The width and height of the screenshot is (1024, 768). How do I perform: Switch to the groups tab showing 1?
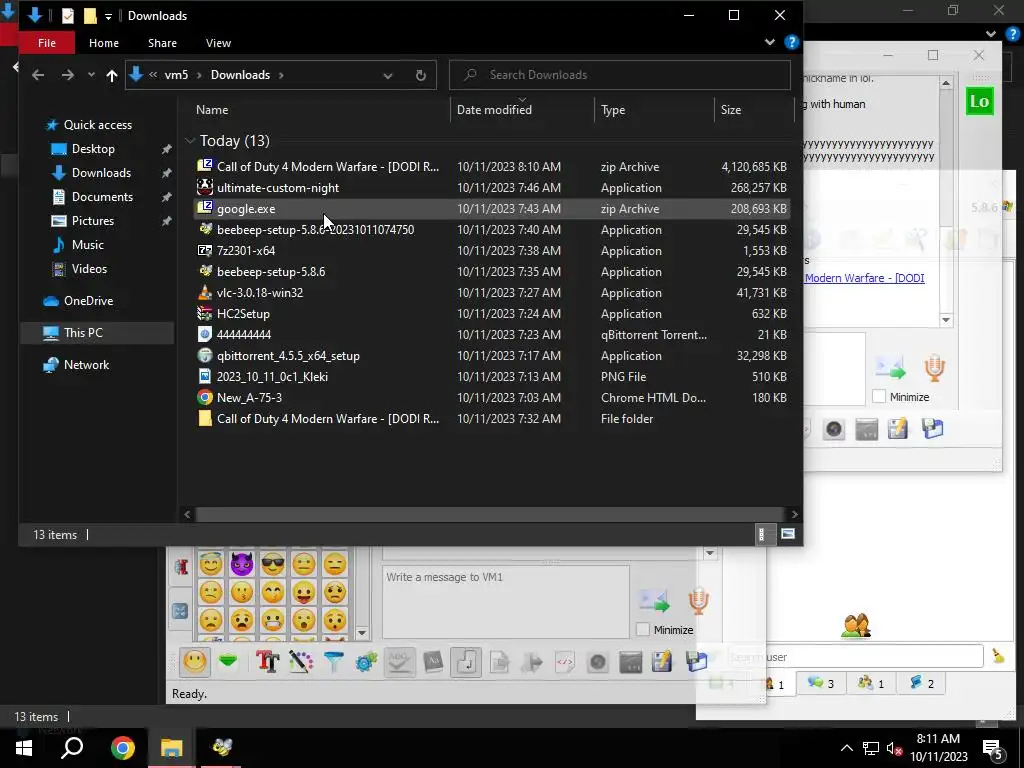(x=871, y=683)
